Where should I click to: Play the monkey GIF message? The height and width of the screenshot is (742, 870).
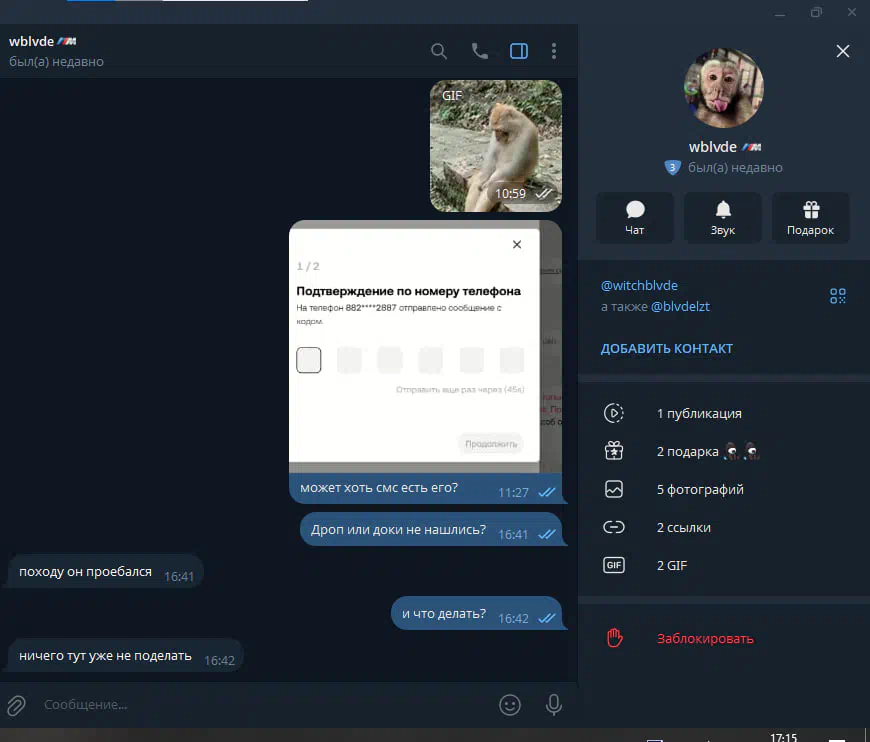(495, 146)
